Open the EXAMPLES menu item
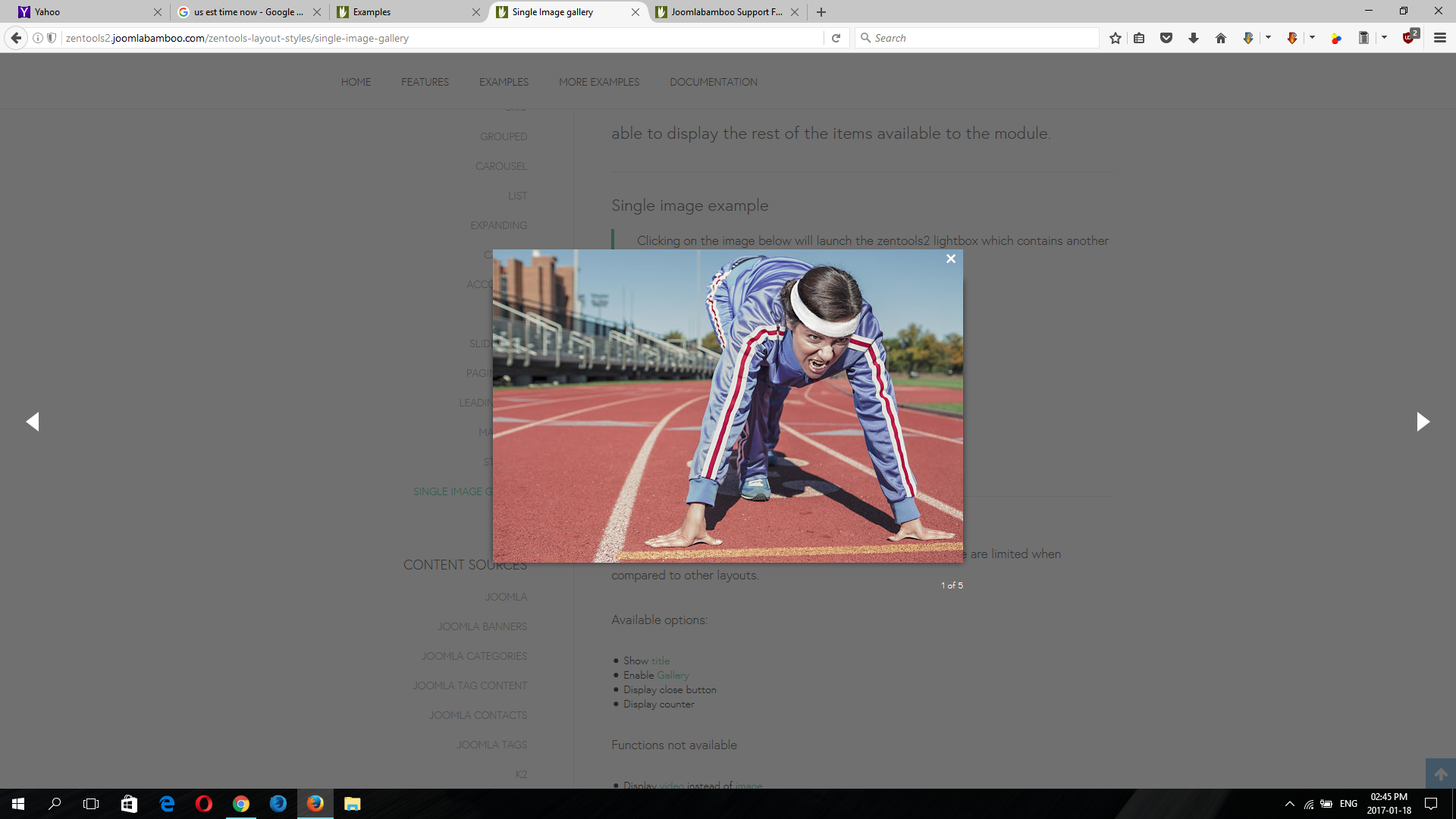1456x819 pixels. click(504, 82)
